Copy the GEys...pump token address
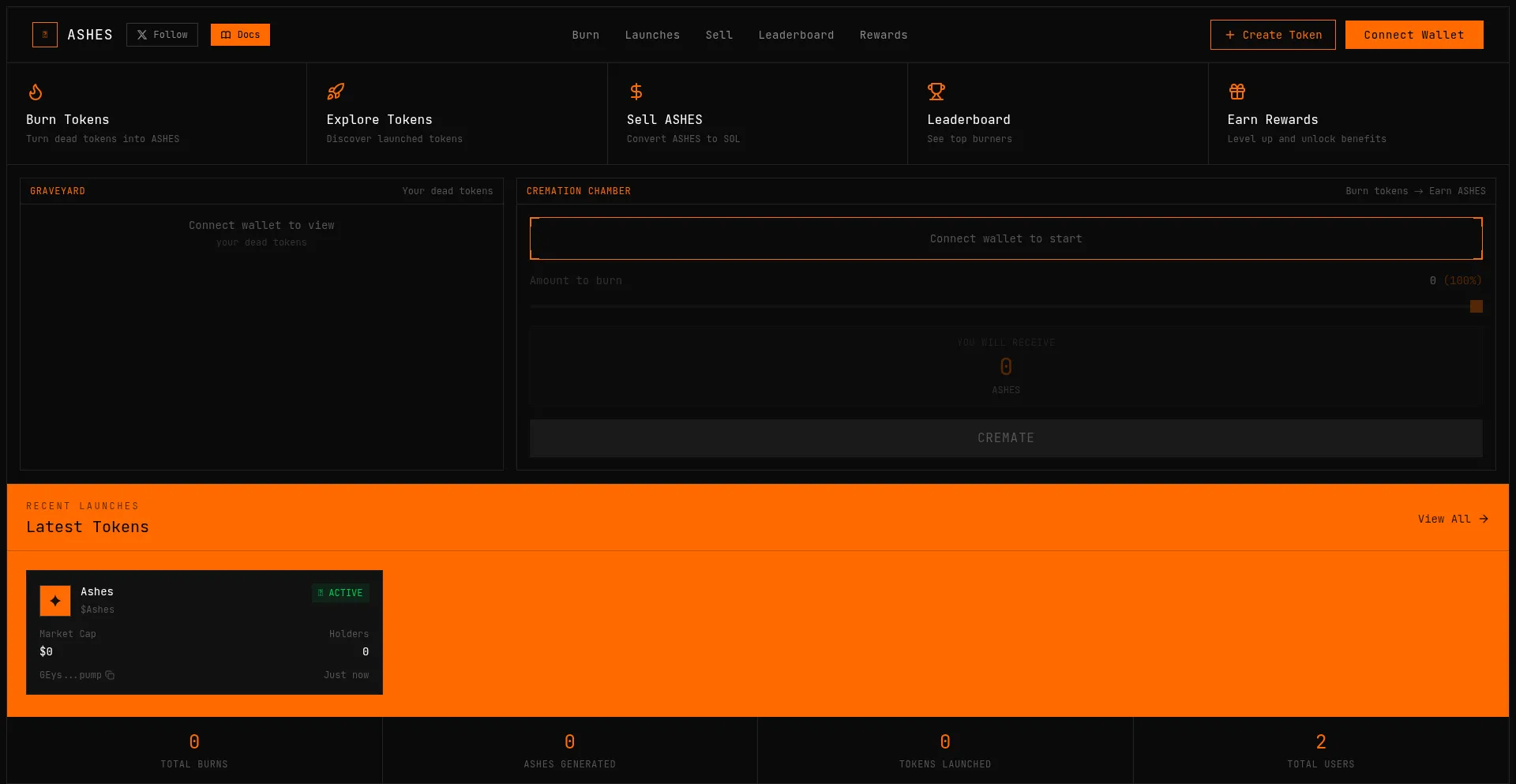Screen dimensions: 1516x784 tap(111, 676)
